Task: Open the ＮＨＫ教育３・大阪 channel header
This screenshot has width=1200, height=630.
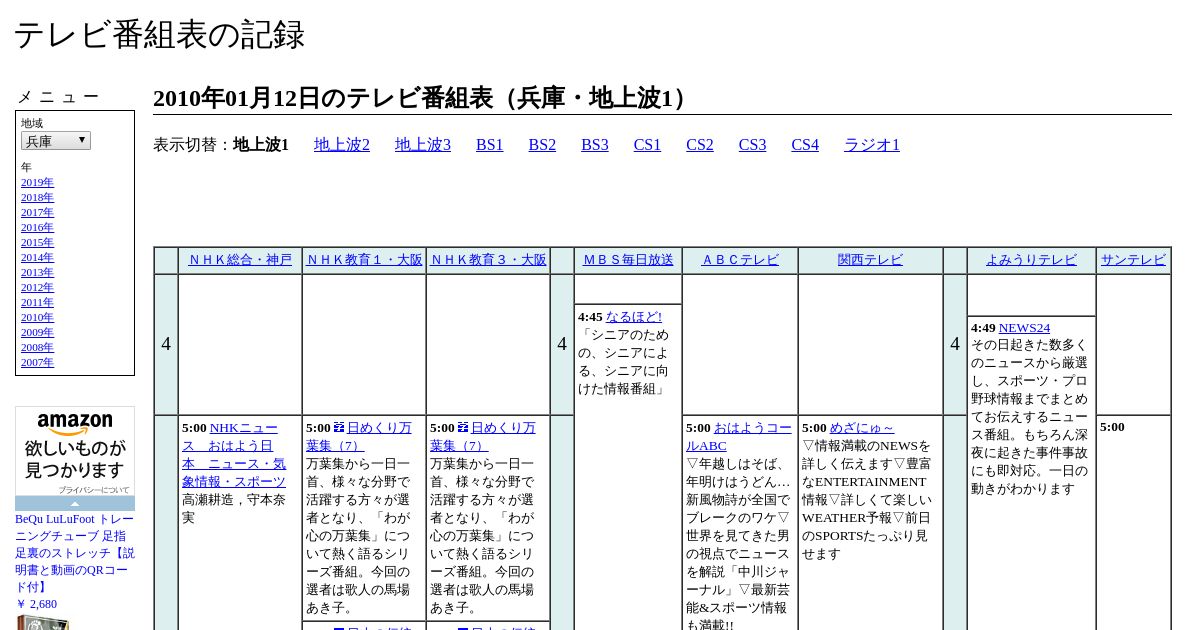Action: [x=488, y=260]
